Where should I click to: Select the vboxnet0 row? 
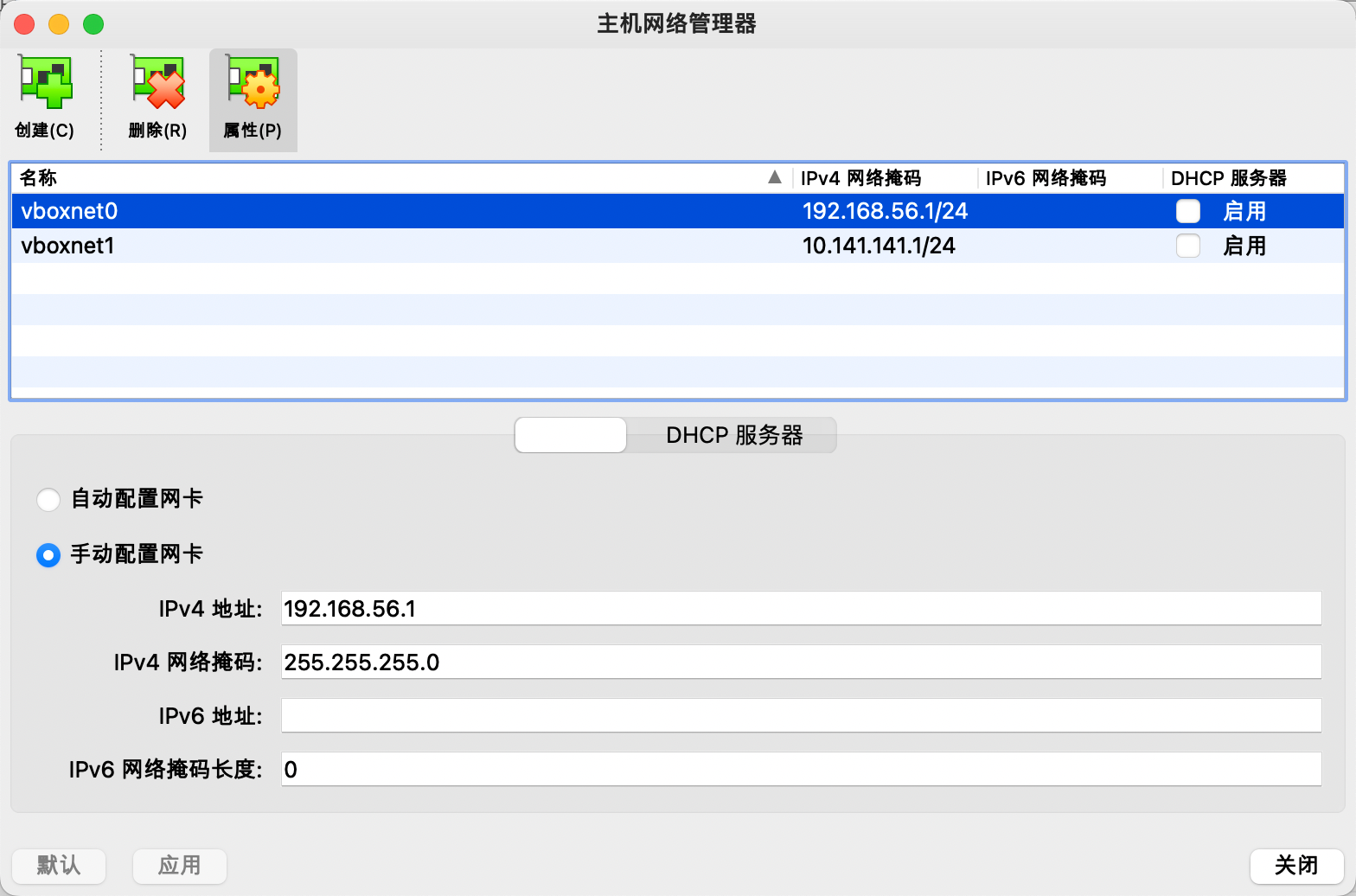(x=678, y=211)
